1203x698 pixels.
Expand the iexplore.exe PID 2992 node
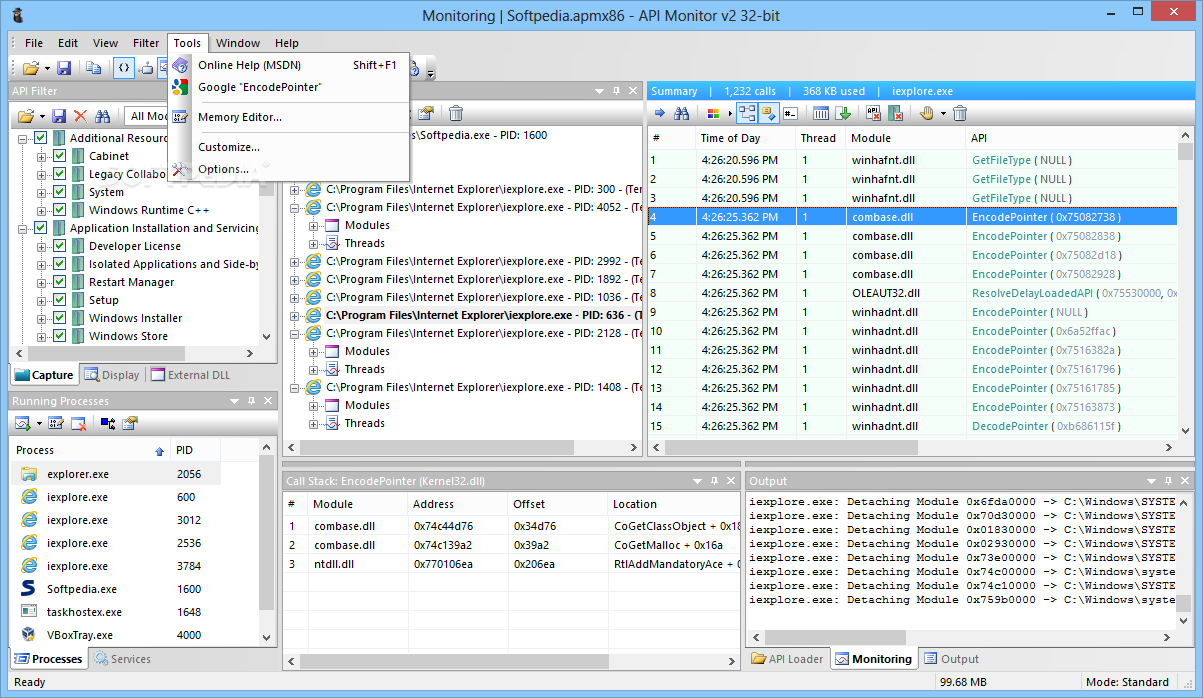[x=295, y=261]
